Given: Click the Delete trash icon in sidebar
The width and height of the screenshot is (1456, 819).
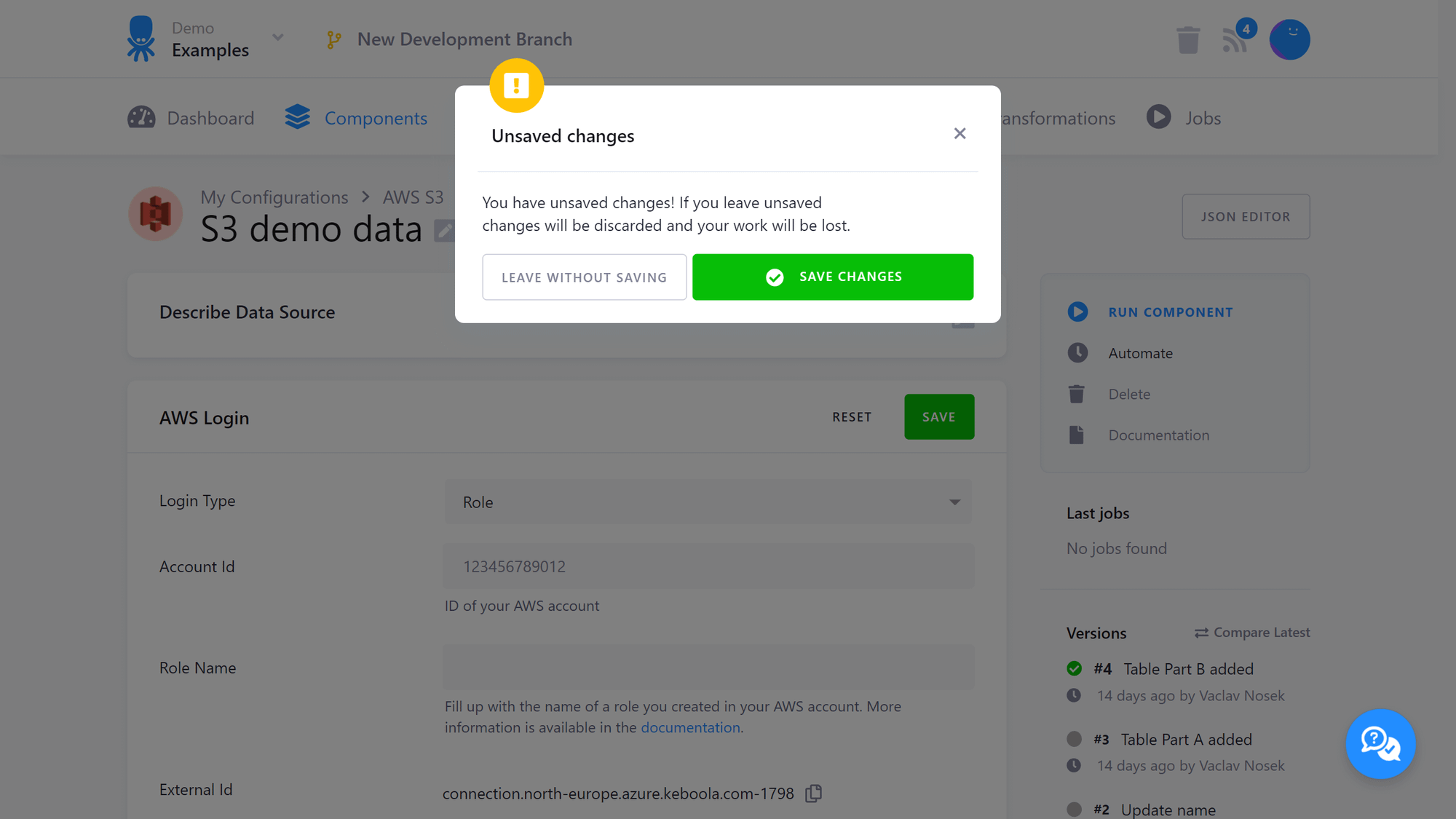Looking at the screenshot, I should [x=1077, y=393].
